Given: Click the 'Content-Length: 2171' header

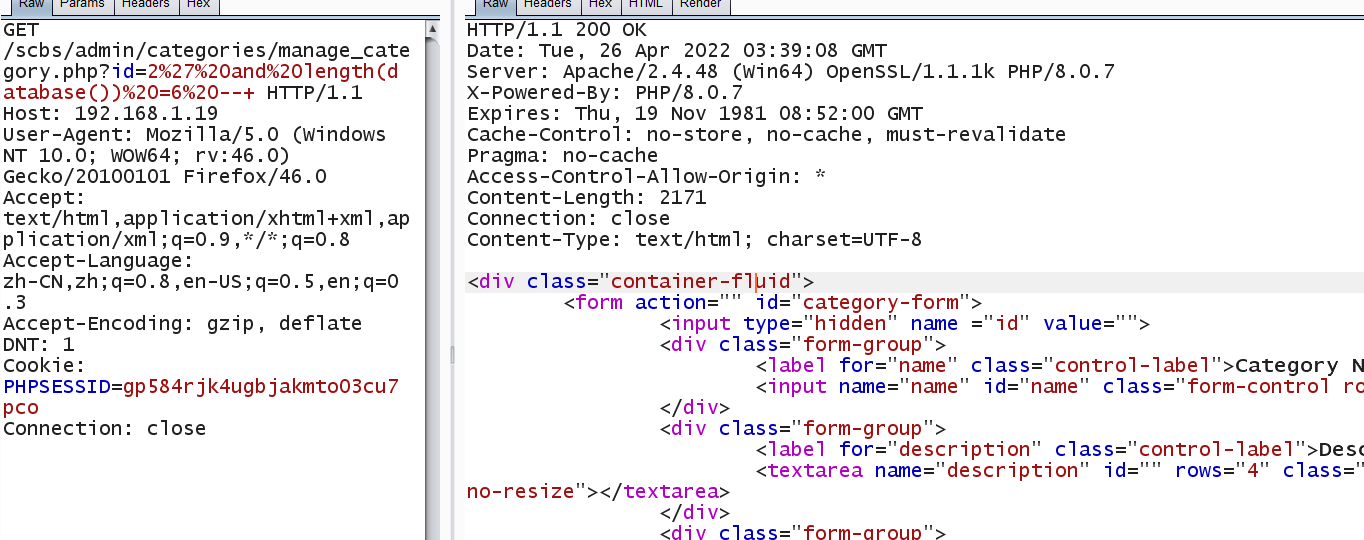Looking at the screenshot, I should click(x=586, y=197).
